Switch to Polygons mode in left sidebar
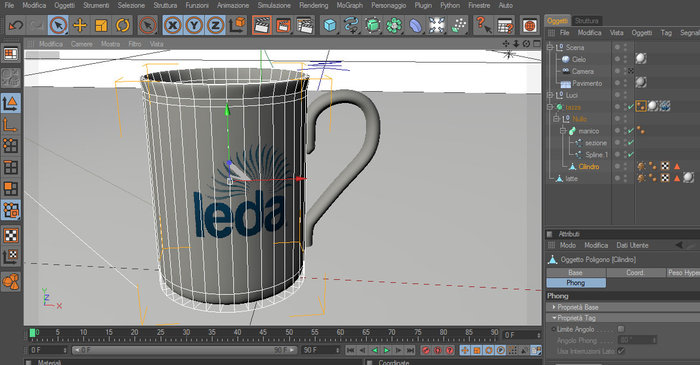The width and height of the screenshot is (700, 365). click(11, 188)
